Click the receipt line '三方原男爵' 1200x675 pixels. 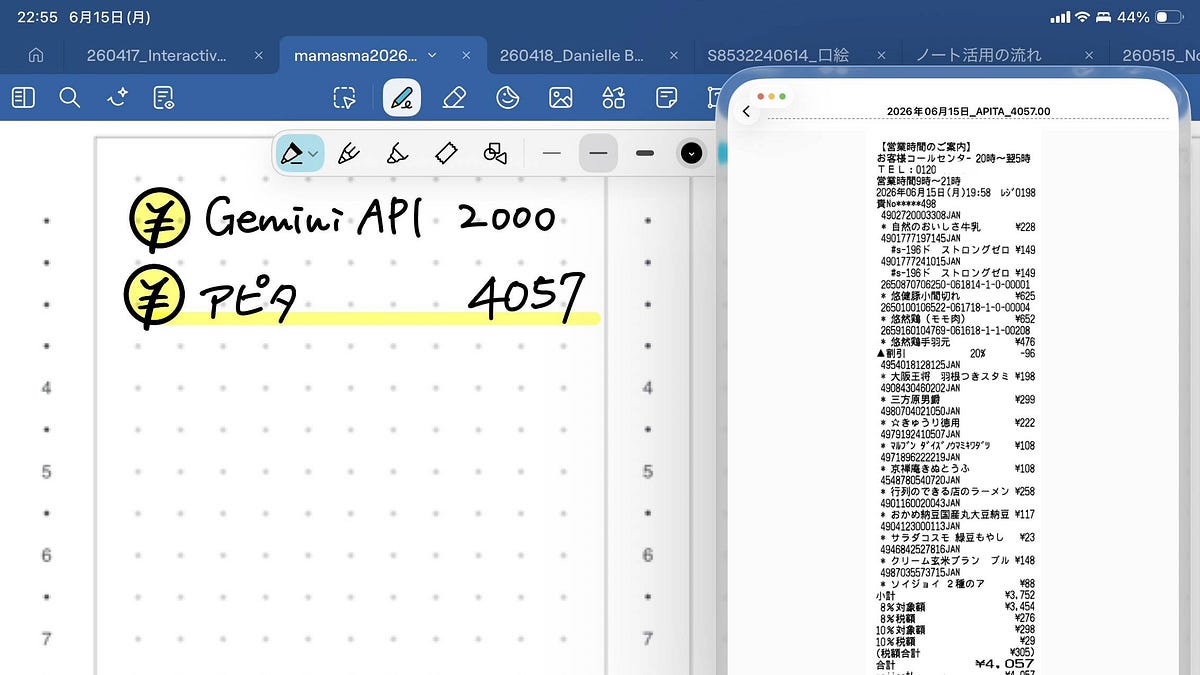pyautogui.click(x=956, y=399)
